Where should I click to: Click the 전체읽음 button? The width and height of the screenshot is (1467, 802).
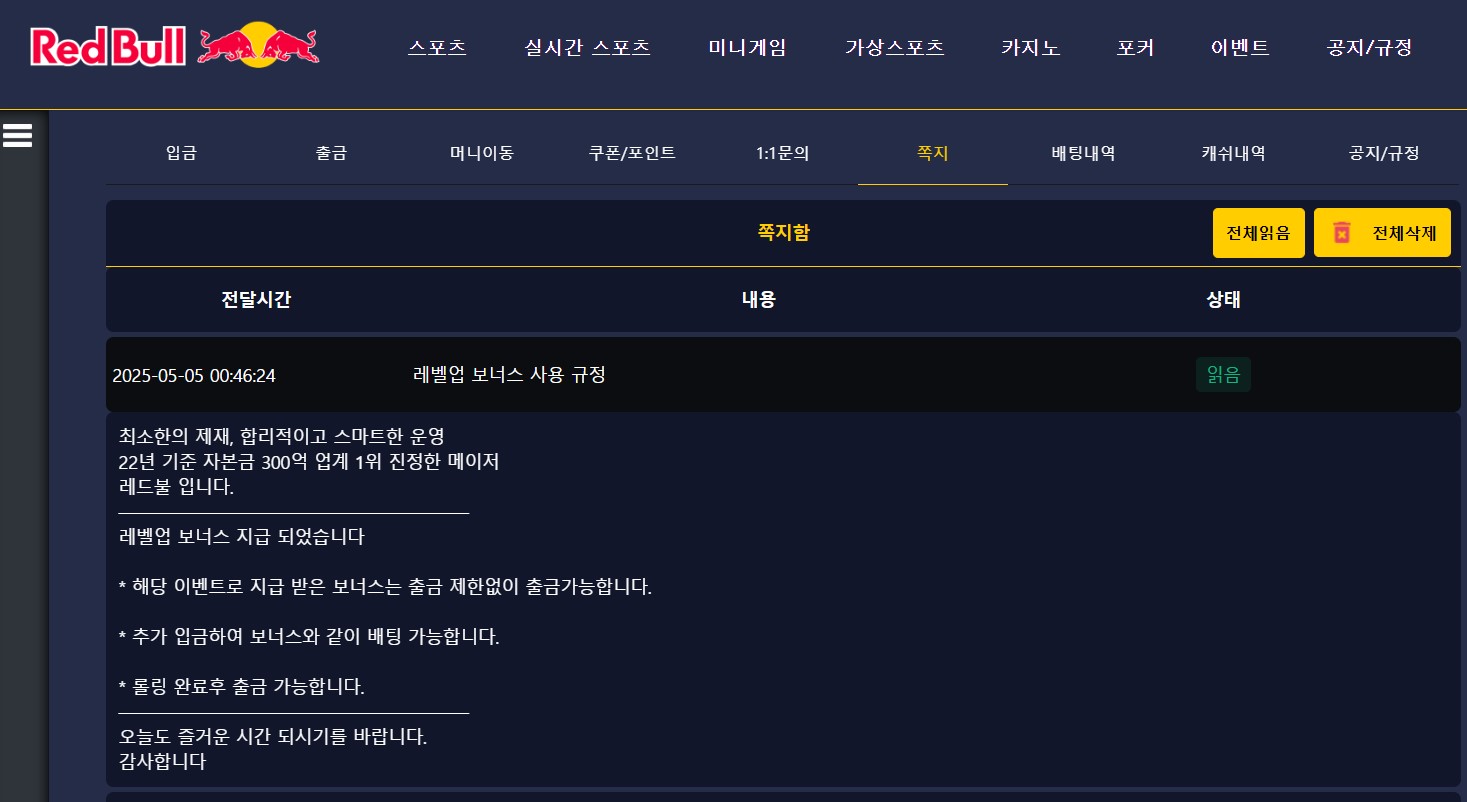(x=1258, y=233)
